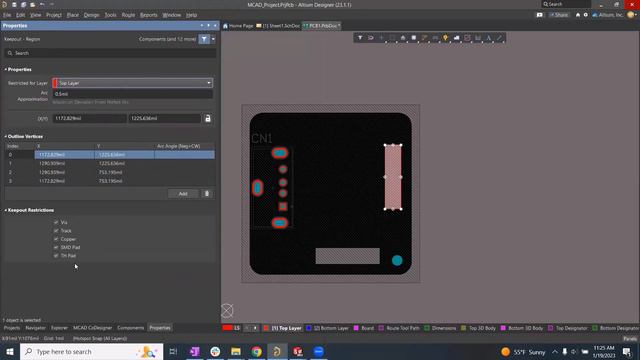
Task: Click the Windows Start button
Action: coord(10,351)
